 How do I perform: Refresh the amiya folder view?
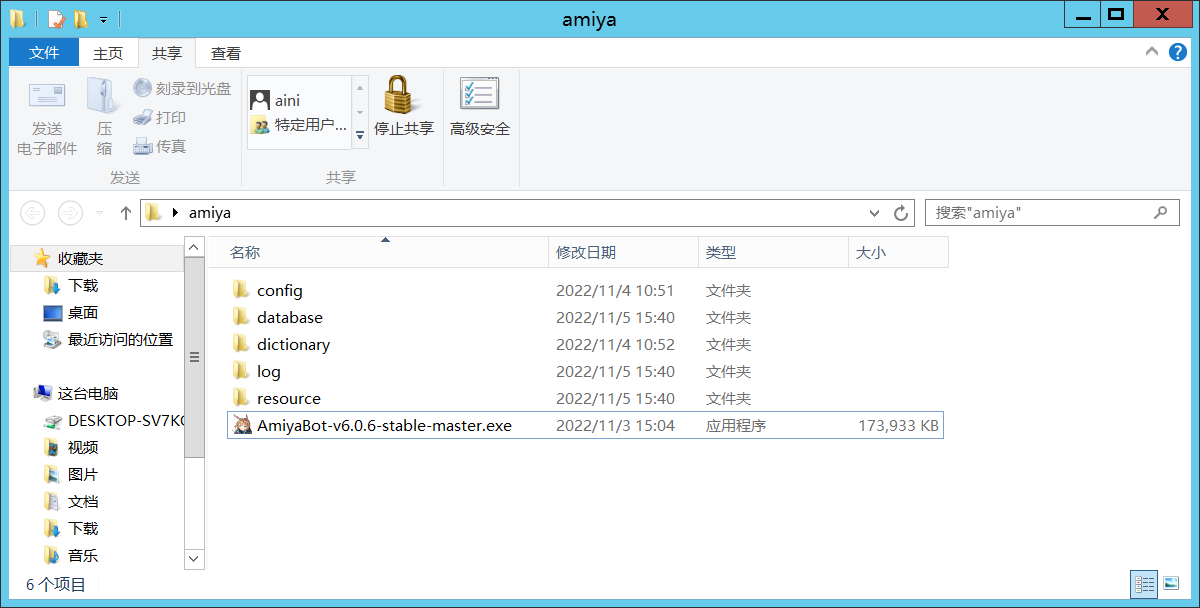[899, 212]
